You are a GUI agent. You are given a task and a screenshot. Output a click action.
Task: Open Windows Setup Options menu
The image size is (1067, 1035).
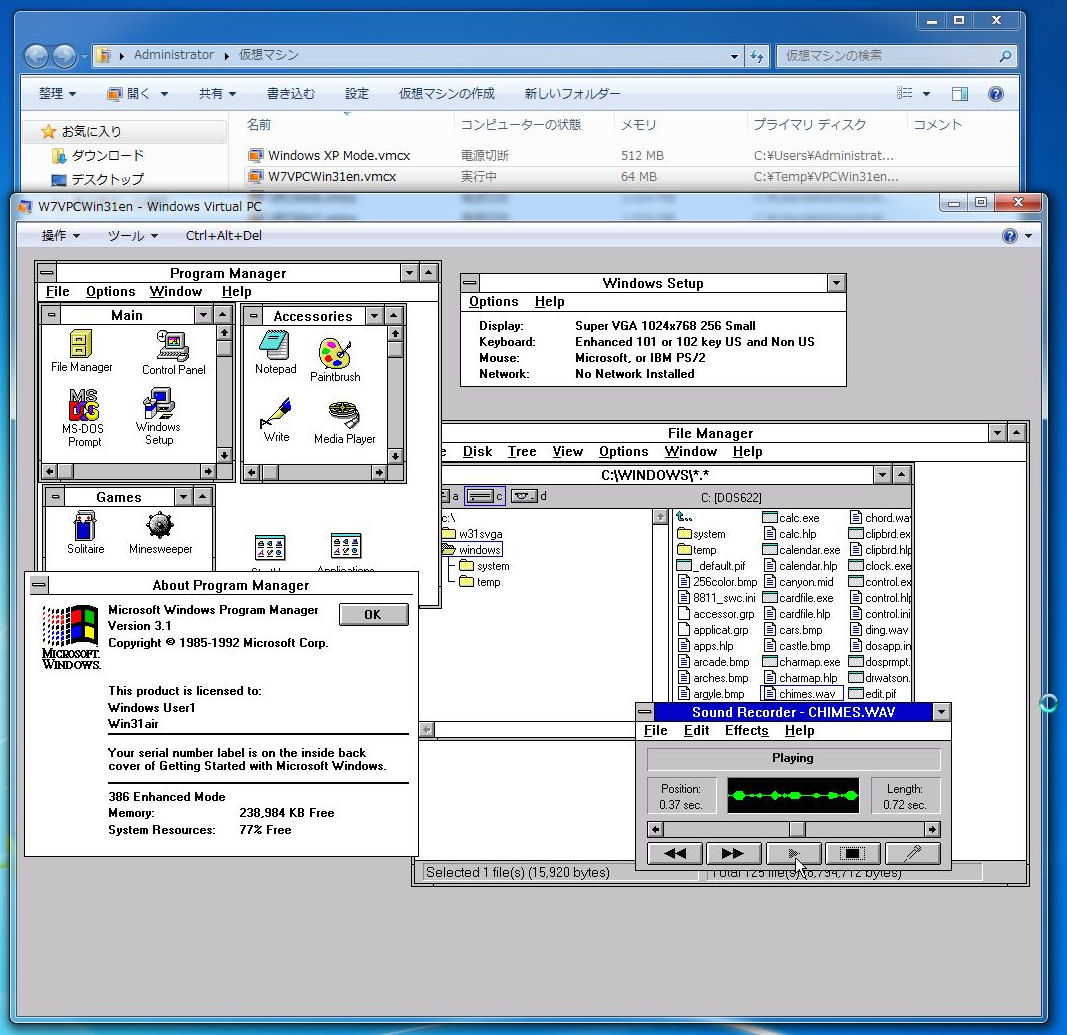[493, 301]
